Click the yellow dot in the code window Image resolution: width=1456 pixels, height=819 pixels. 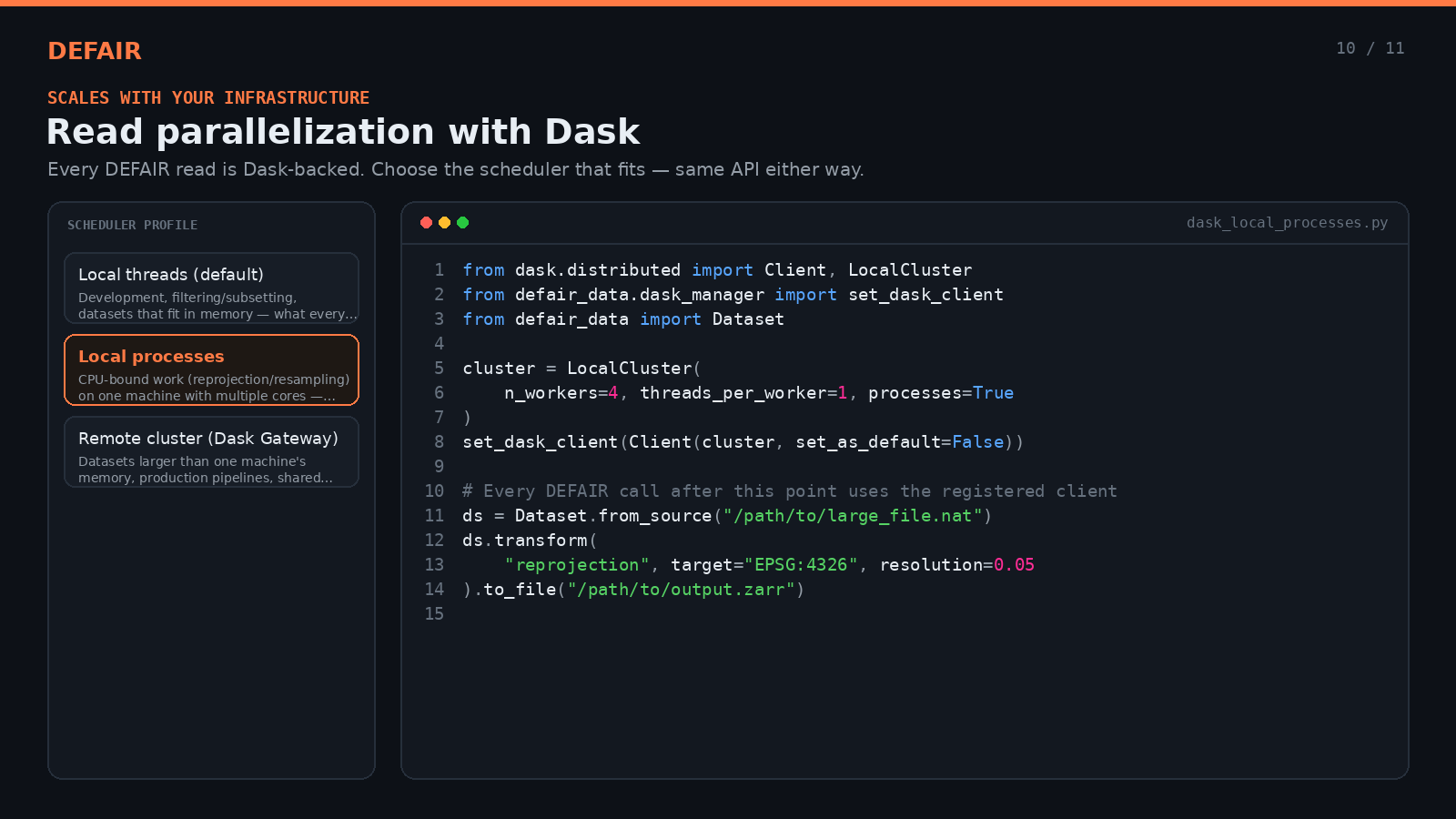(444, 223)
